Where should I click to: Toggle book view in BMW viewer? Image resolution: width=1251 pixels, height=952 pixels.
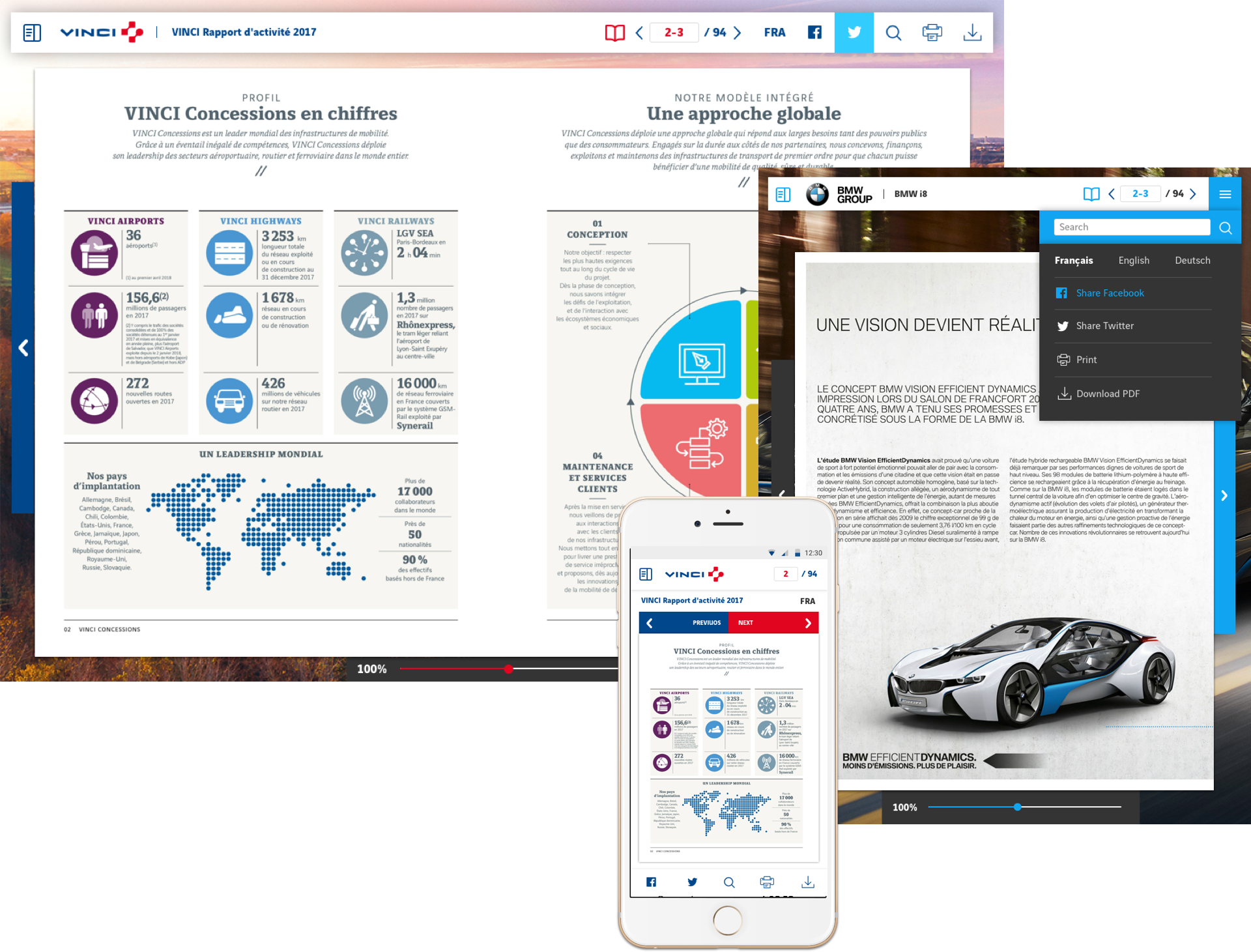(x=1091, y=194)
